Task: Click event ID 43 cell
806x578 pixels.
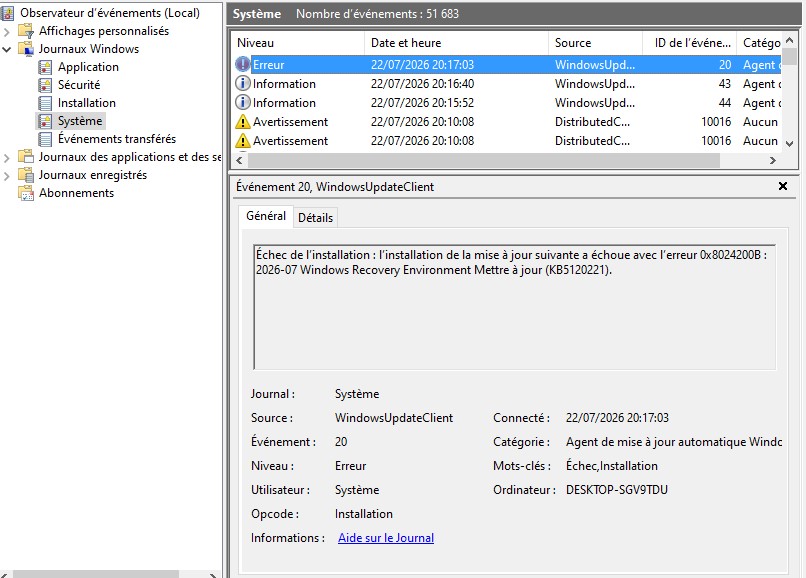Action: [x=724, y=84]
